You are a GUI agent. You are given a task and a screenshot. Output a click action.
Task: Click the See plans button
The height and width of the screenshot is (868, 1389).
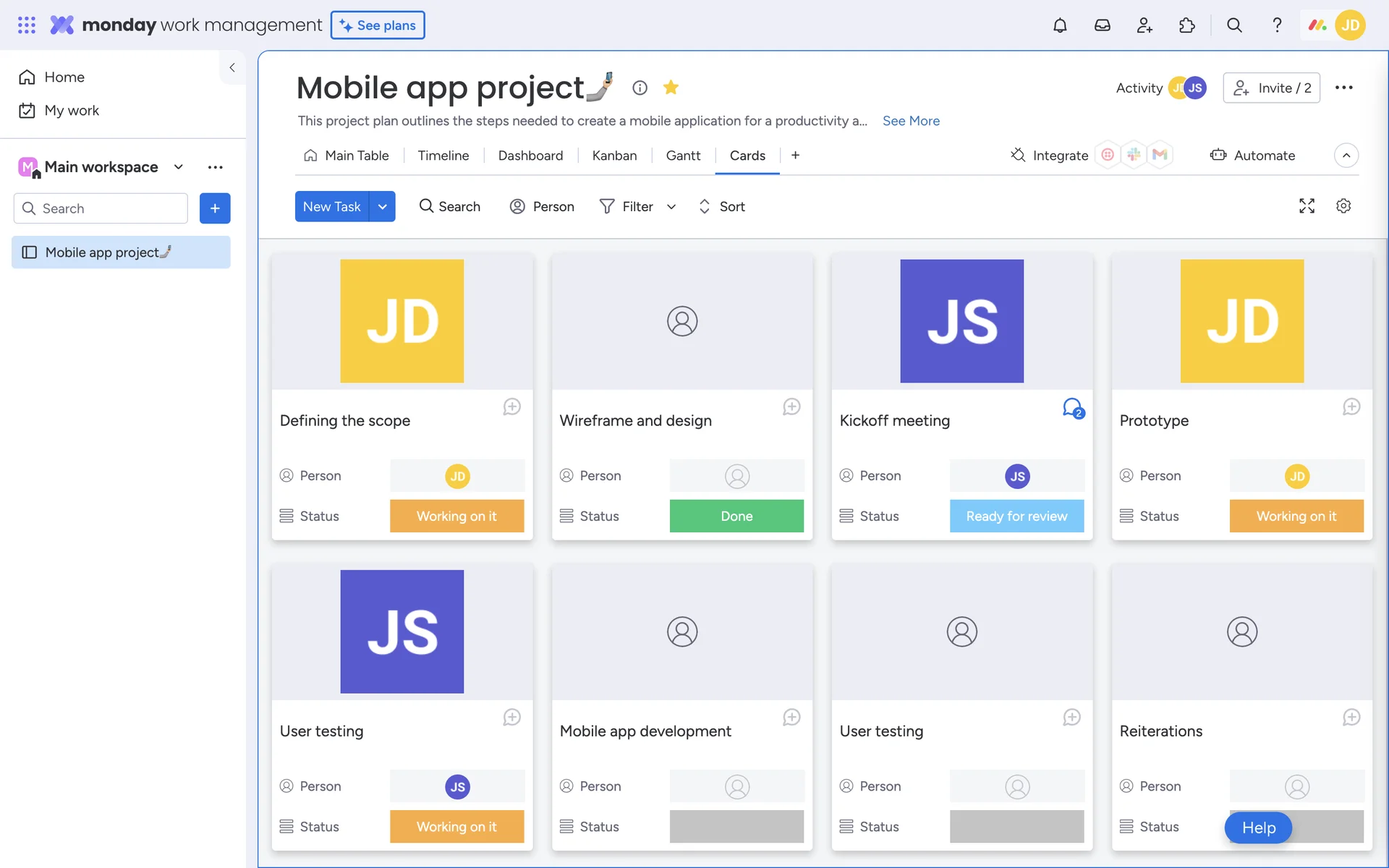[378, 25]
